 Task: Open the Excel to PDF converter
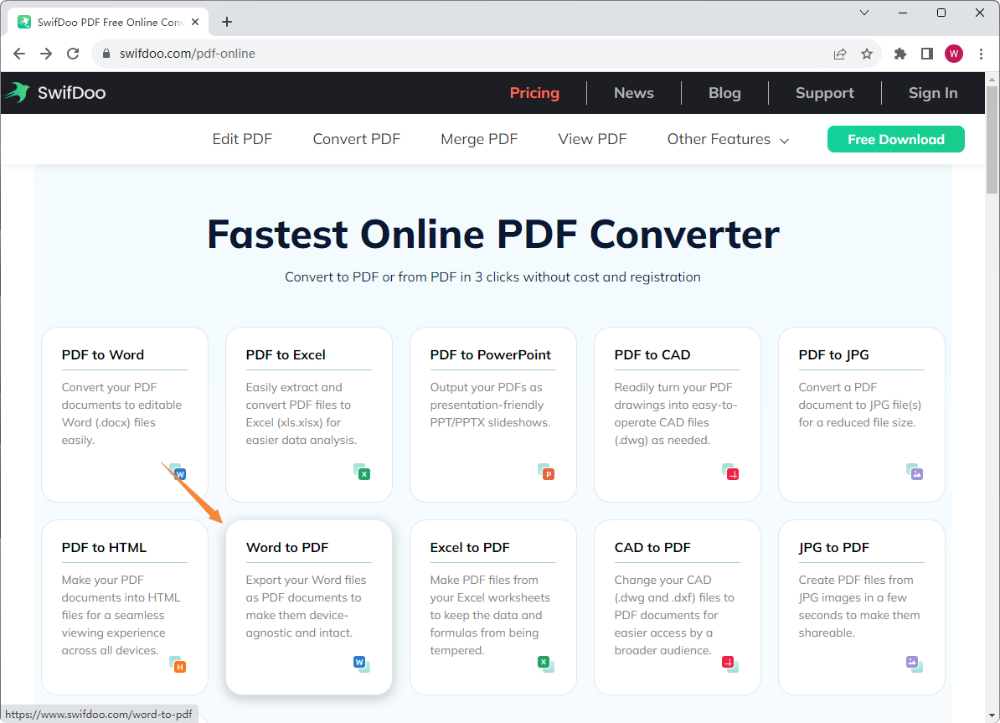click(x=493, y=607)
